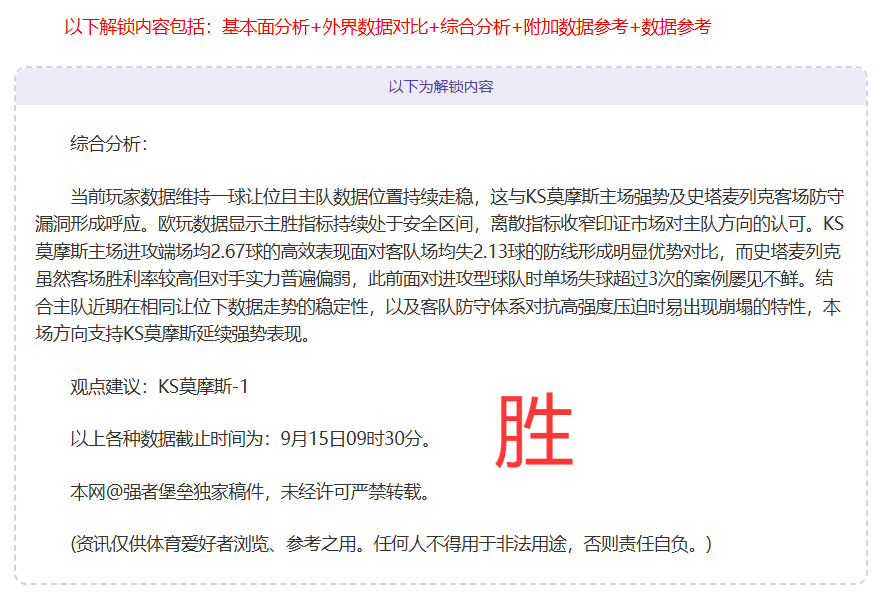Click the '综合分析:' heading
This screenshot has height=600, width=886.
(108, 144)
